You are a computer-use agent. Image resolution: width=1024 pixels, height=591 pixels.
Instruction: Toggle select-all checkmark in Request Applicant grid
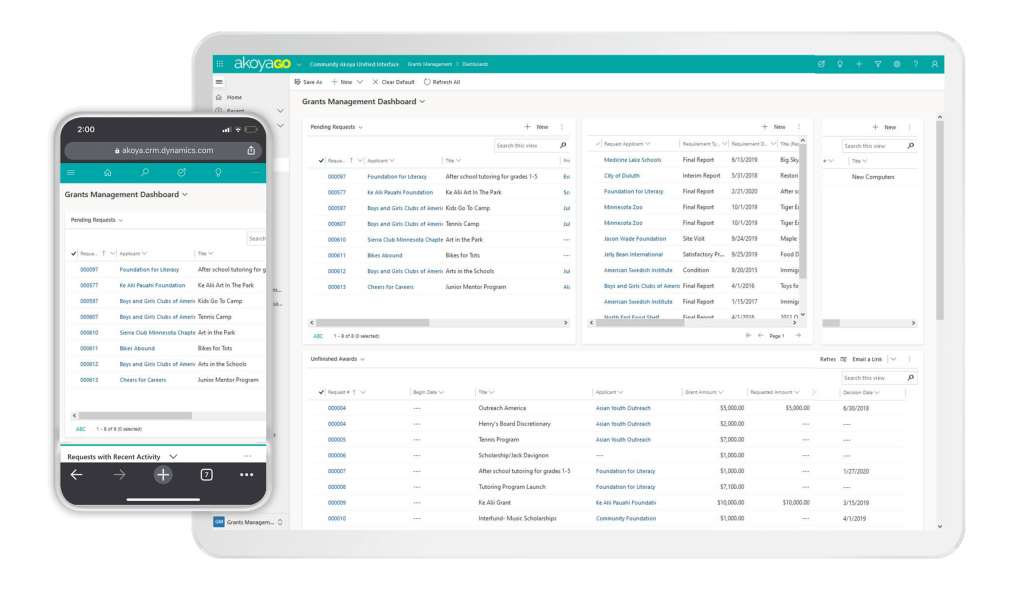pos(598,144)
